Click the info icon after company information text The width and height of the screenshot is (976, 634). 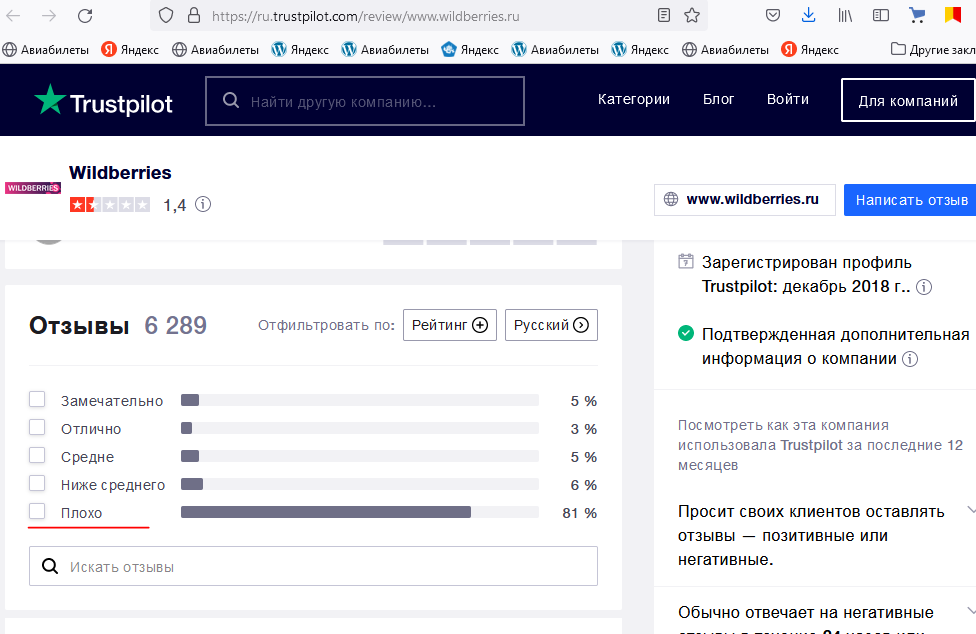coord(910,359)
